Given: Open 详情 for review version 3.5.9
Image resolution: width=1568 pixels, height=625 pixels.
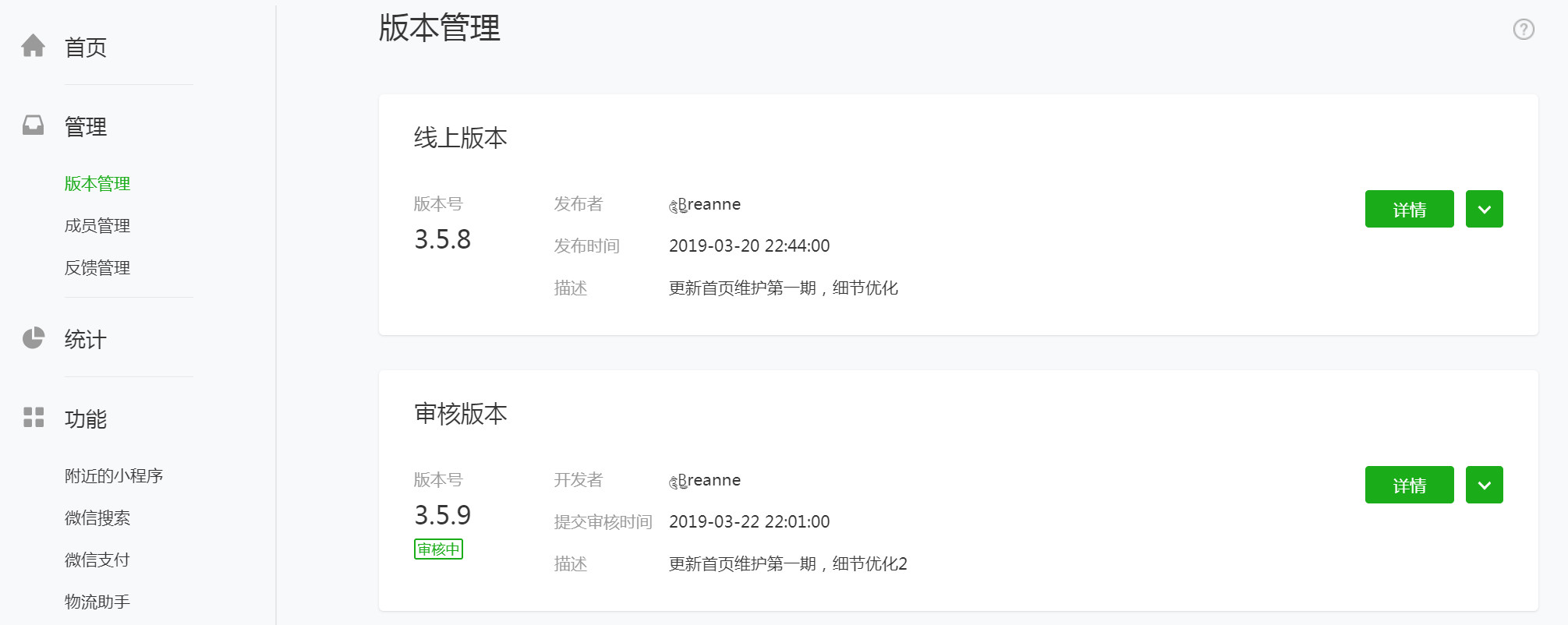Looking at the screenshot, I should click(x=1409, y=485).
